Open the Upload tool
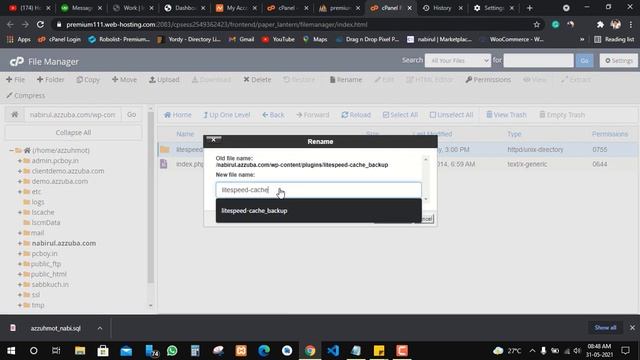Image resolution: width=640 pixels, height=360 pixels. 164,80
